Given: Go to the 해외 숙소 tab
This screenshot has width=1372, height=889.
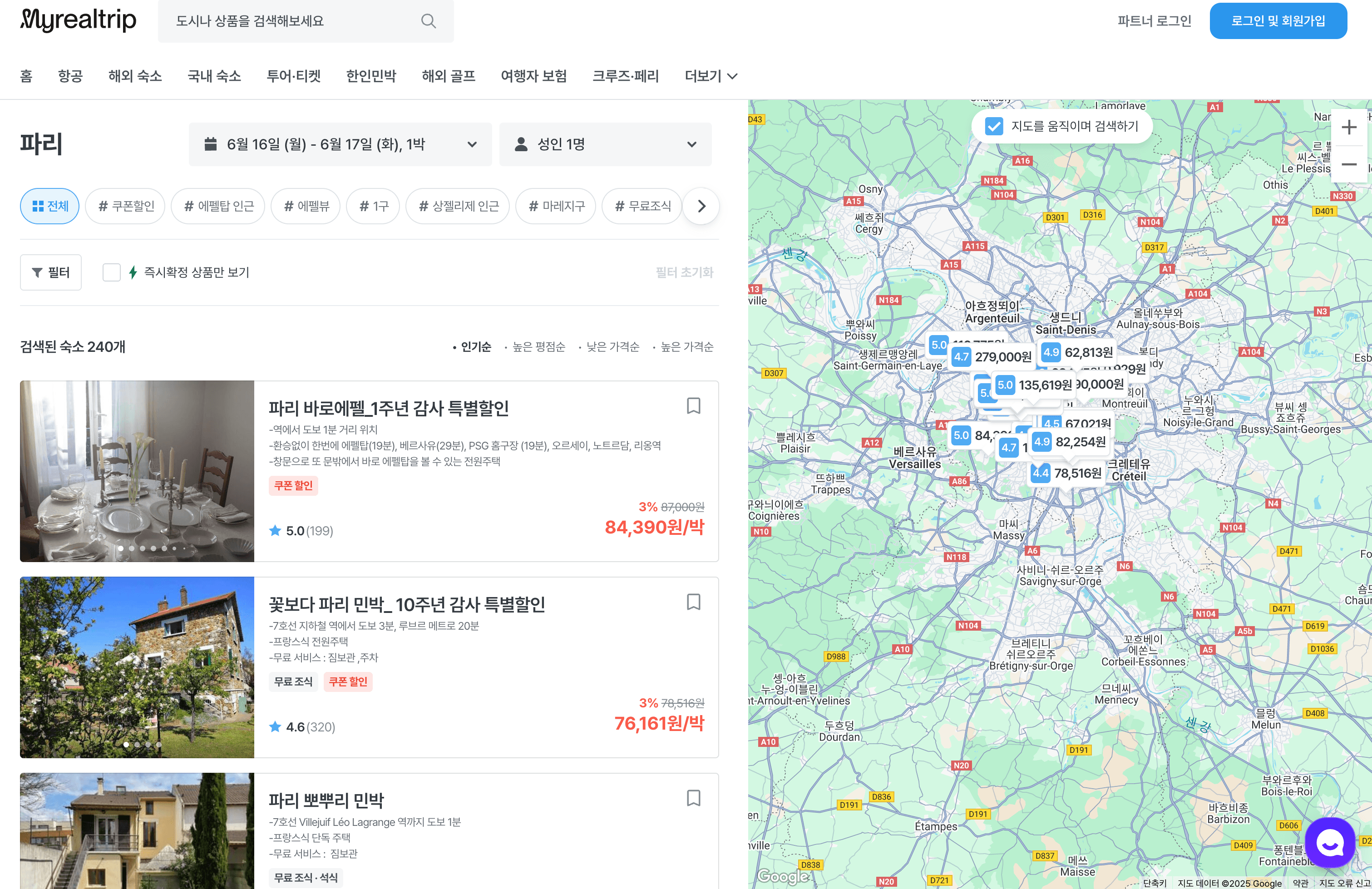Looking at the screenshot, I should (135, 76).
